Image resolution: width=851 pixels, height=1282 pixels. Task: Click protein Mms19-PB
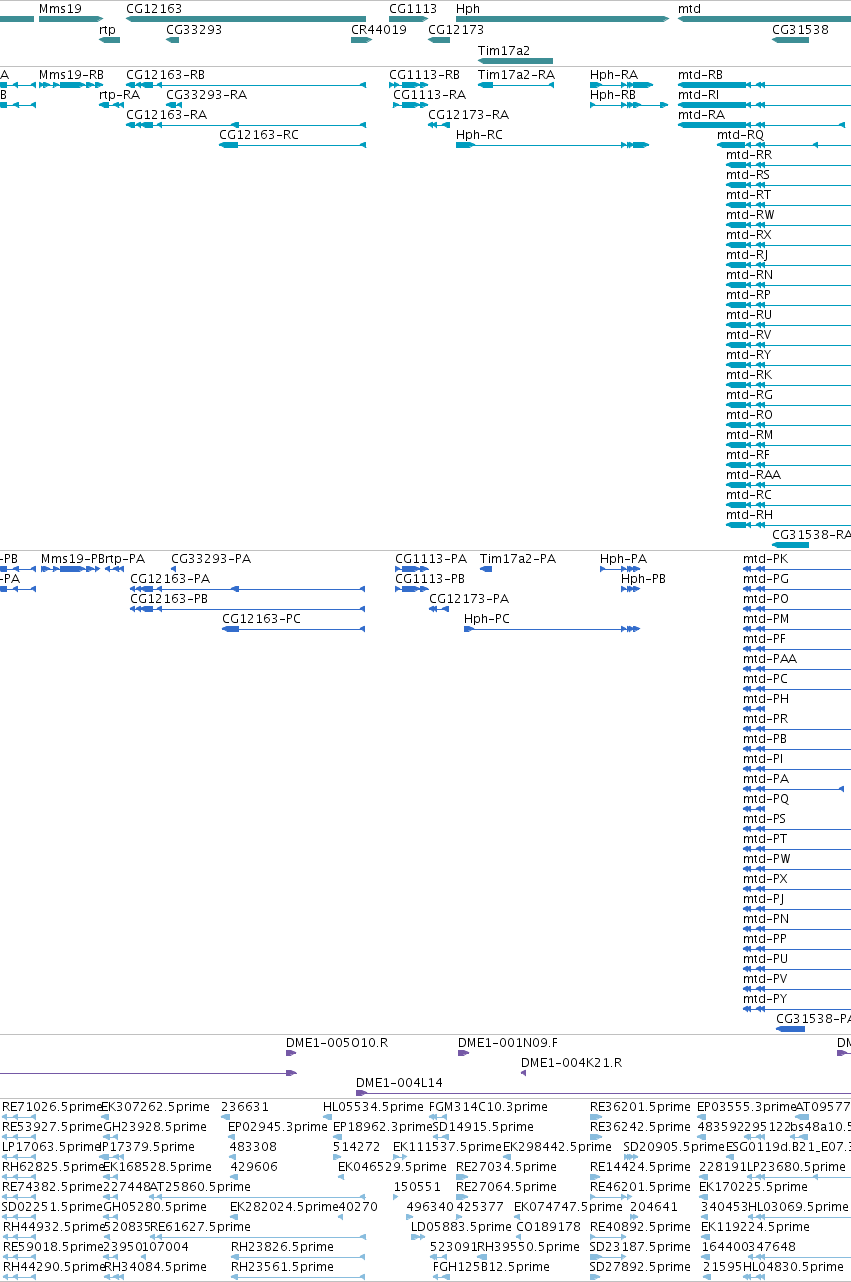pos(73,559)
